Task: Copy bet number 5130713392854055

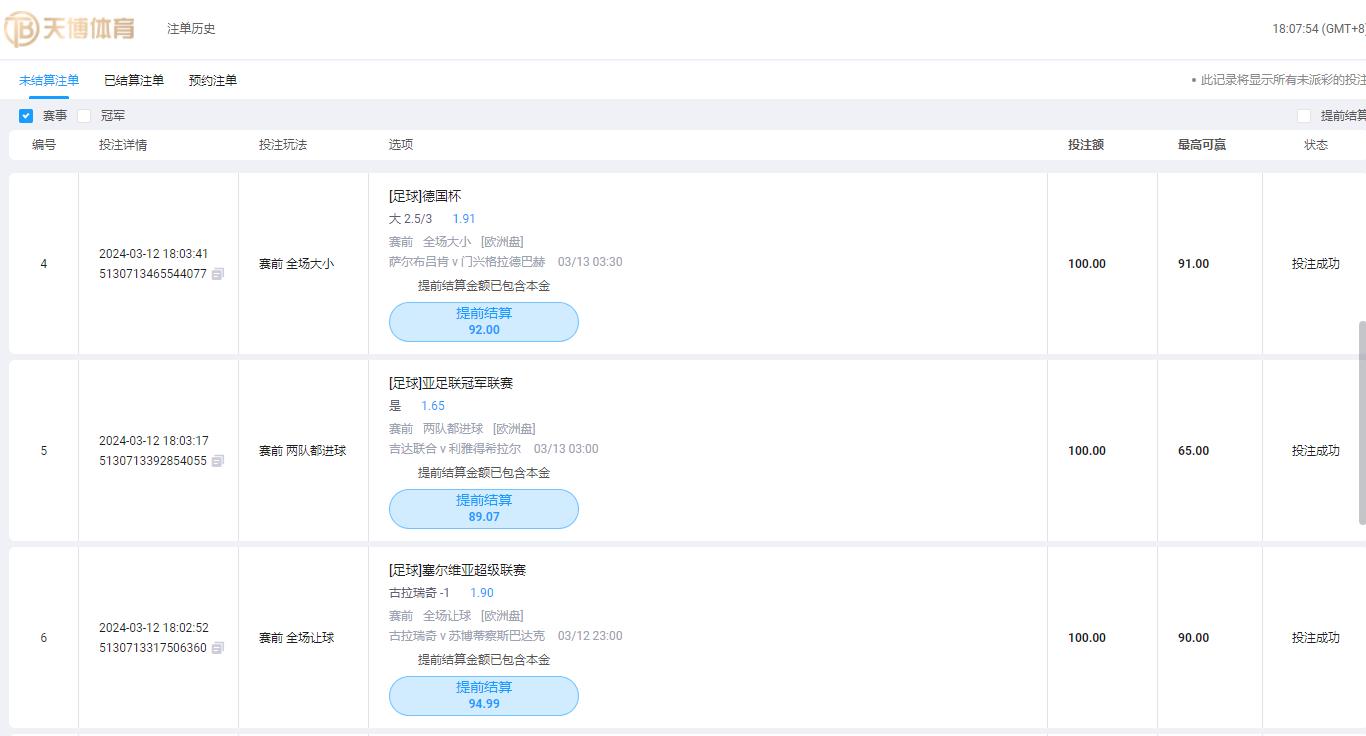Action: pyautogui.click(x=218, y=461)
